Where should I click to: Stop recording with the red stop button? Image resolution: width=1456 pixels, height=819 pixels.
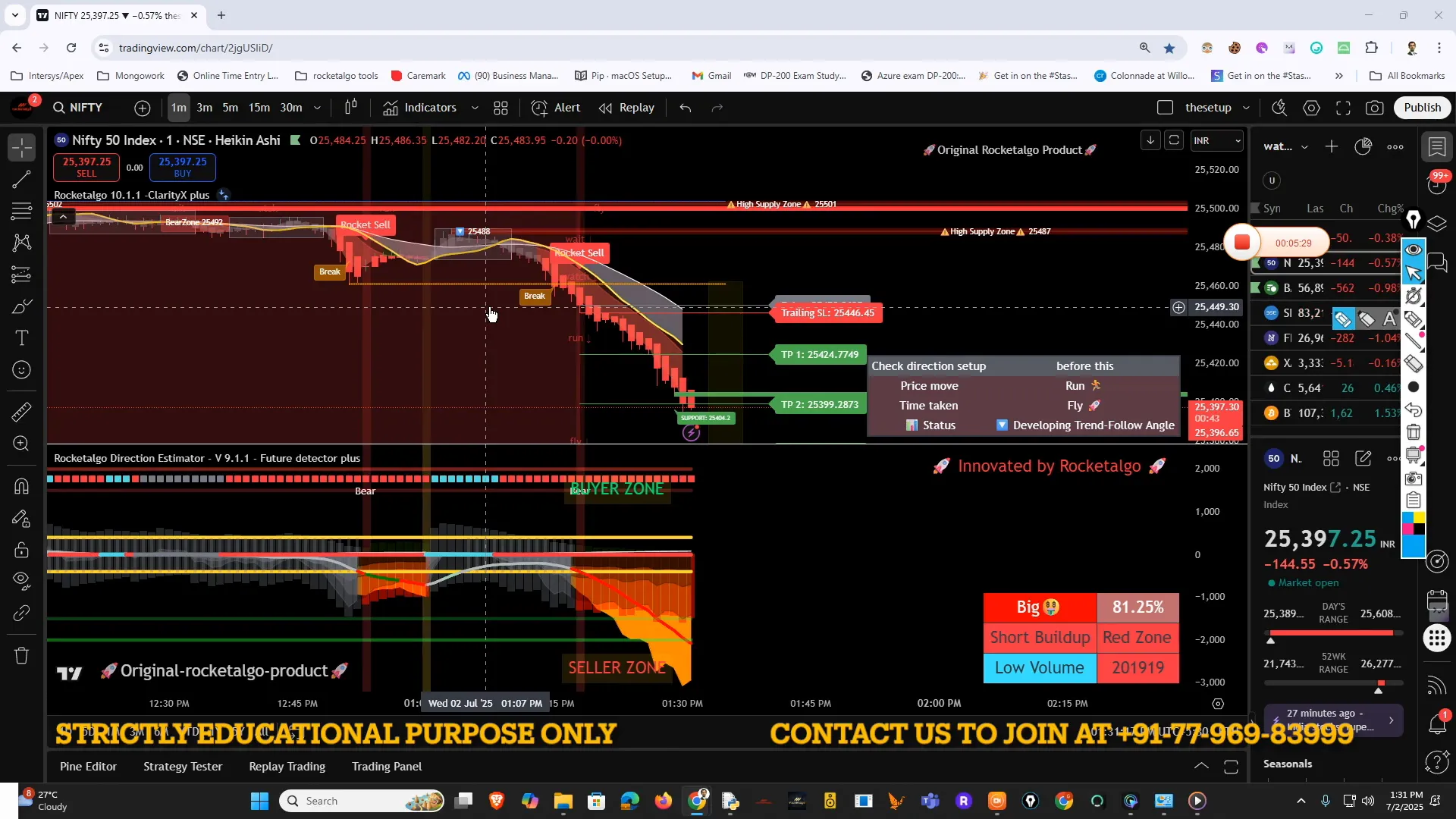tap(1242, 243)
